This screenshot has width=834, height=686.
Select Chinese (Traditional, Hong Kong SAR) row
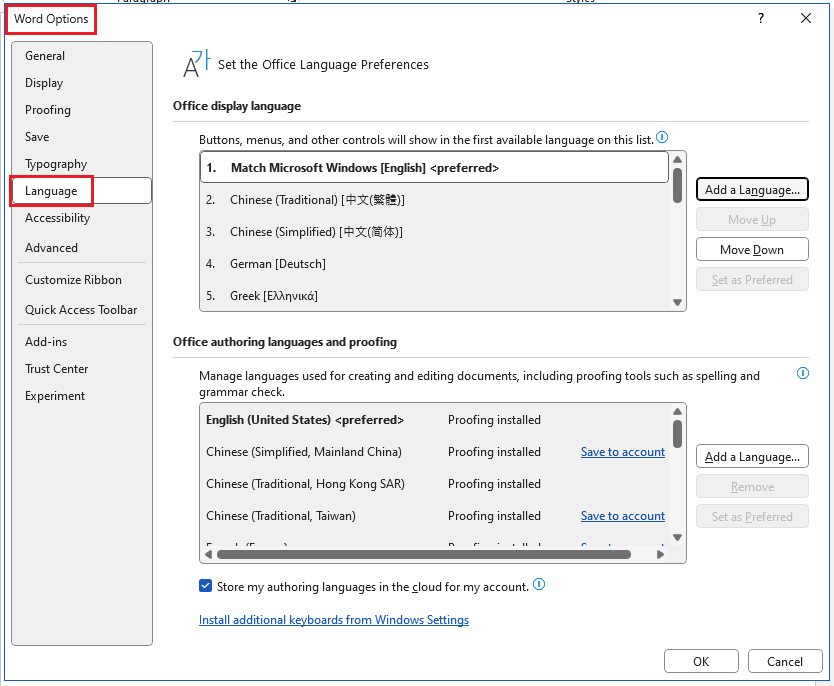(436, 484)
